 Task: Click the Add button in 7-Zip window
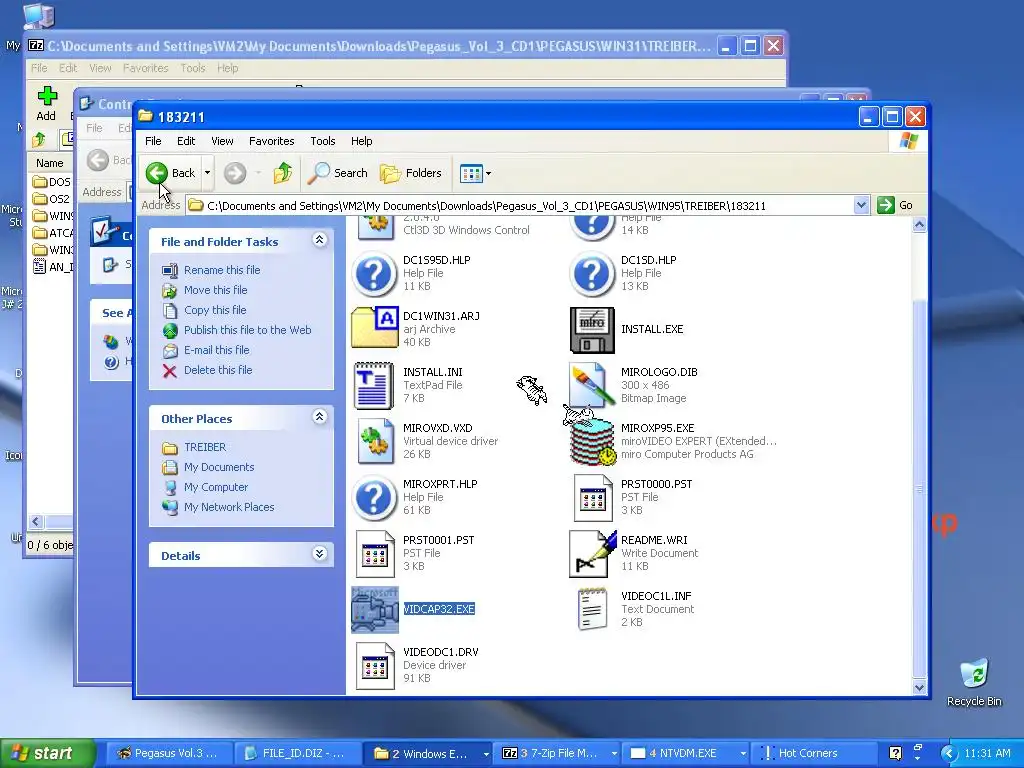[x=46, y=104]
